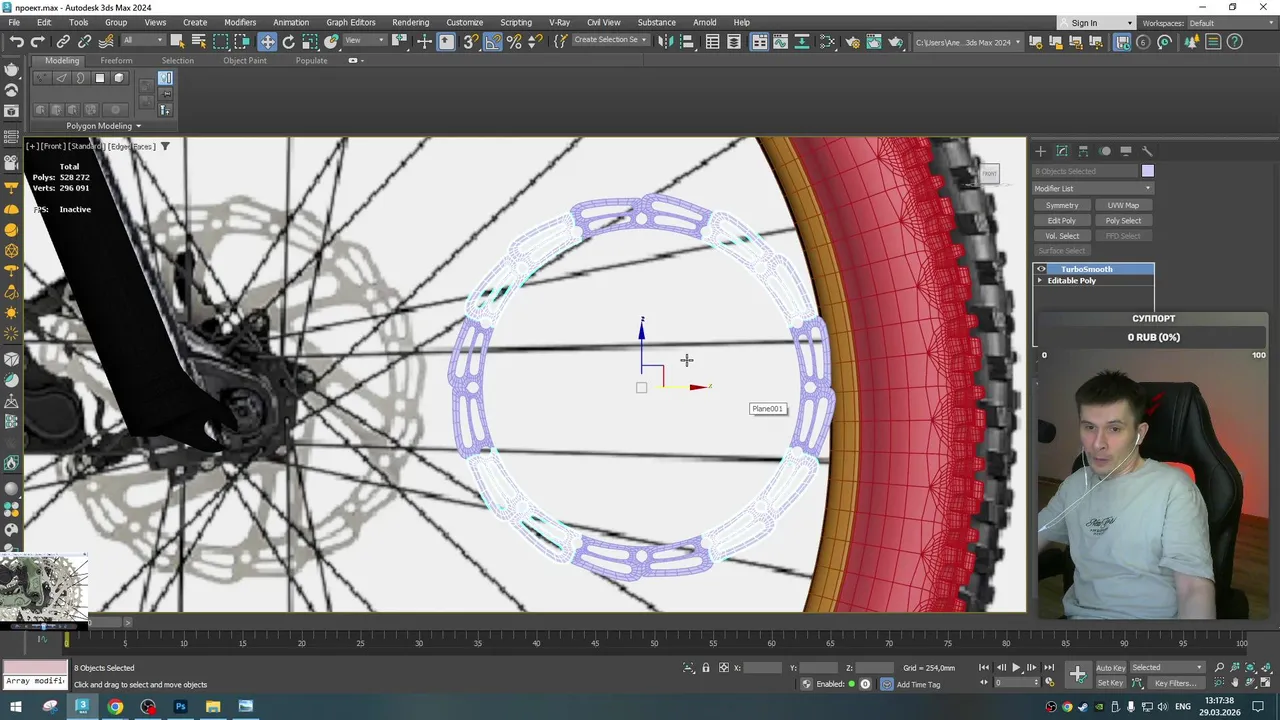1280x720 pixels.
Task: Activate the Select and Move tool
Action: point(267,41)
